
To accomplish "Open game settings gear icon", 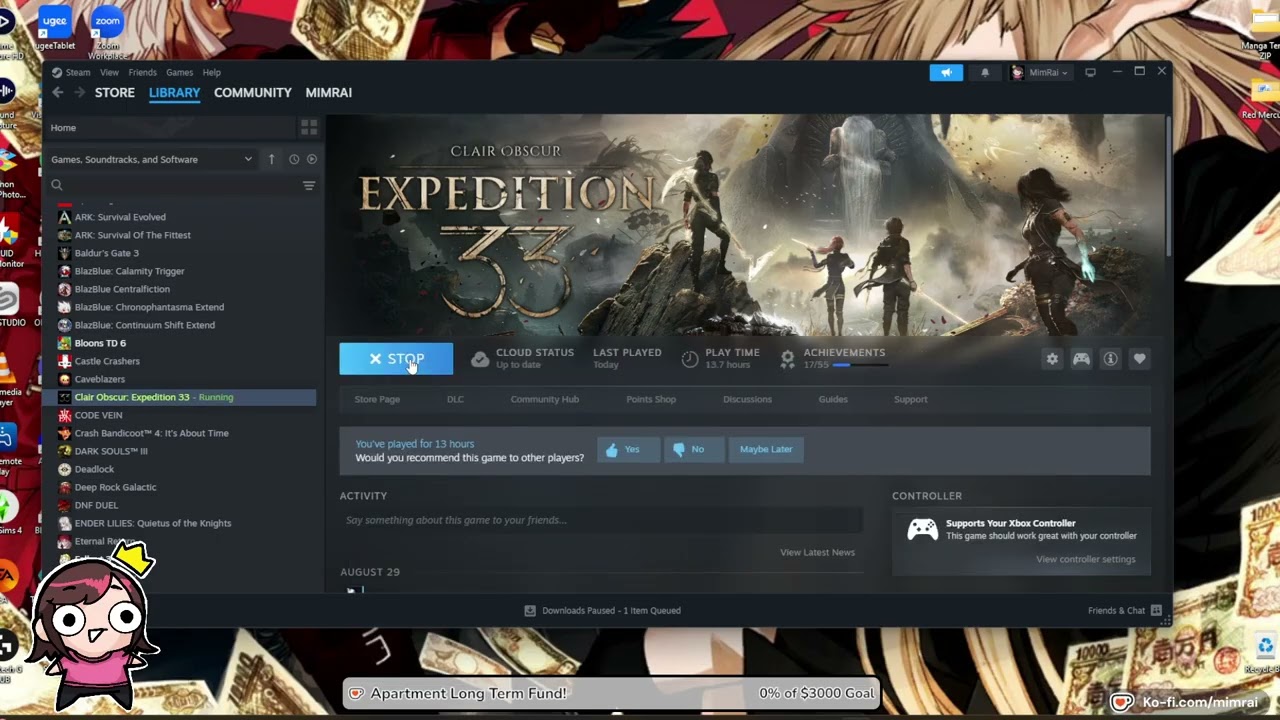I will click(1052, 359).
